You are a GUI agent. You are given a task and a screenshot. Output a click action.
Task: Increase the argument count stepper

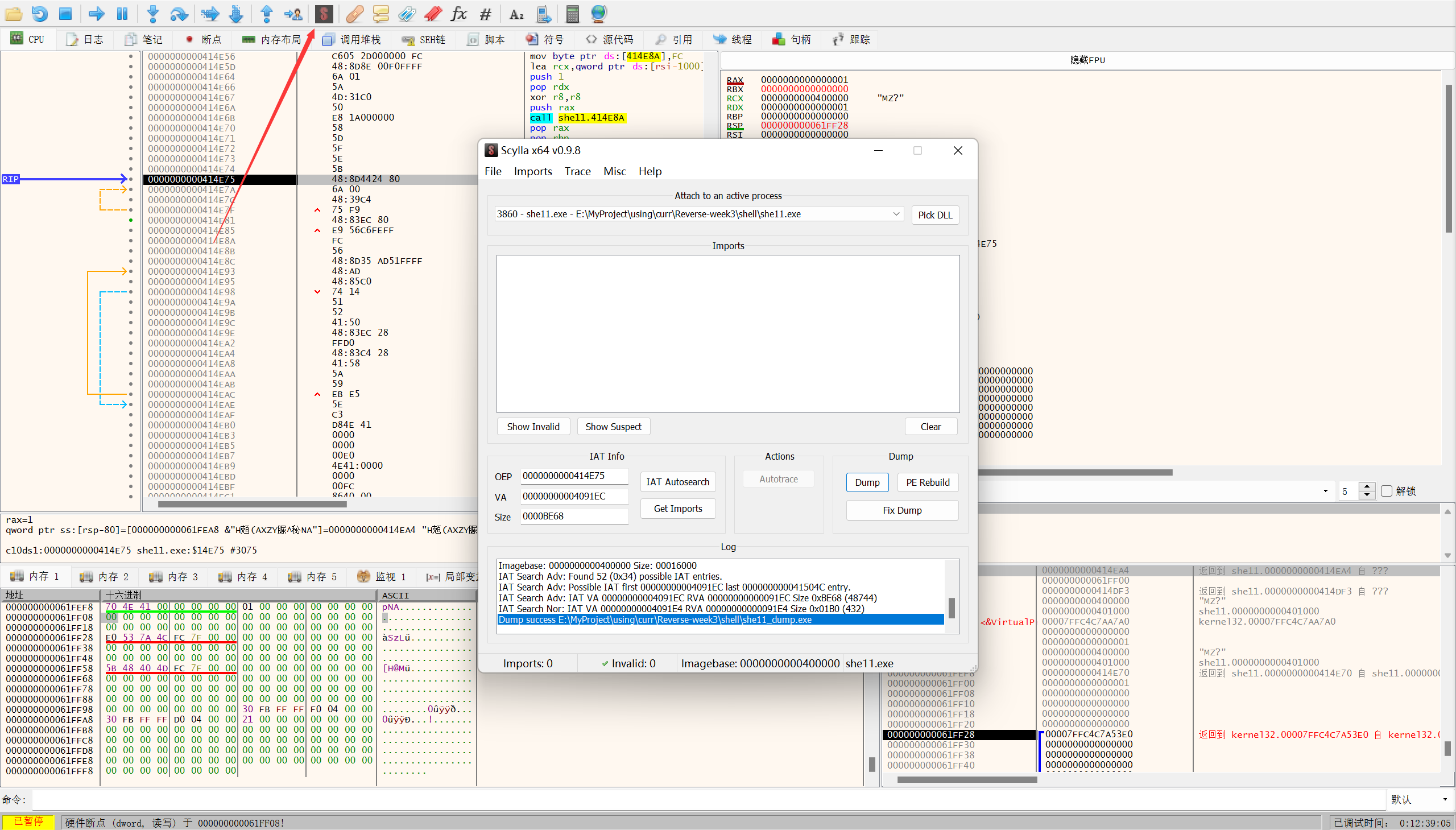(x=1367, y=487)
